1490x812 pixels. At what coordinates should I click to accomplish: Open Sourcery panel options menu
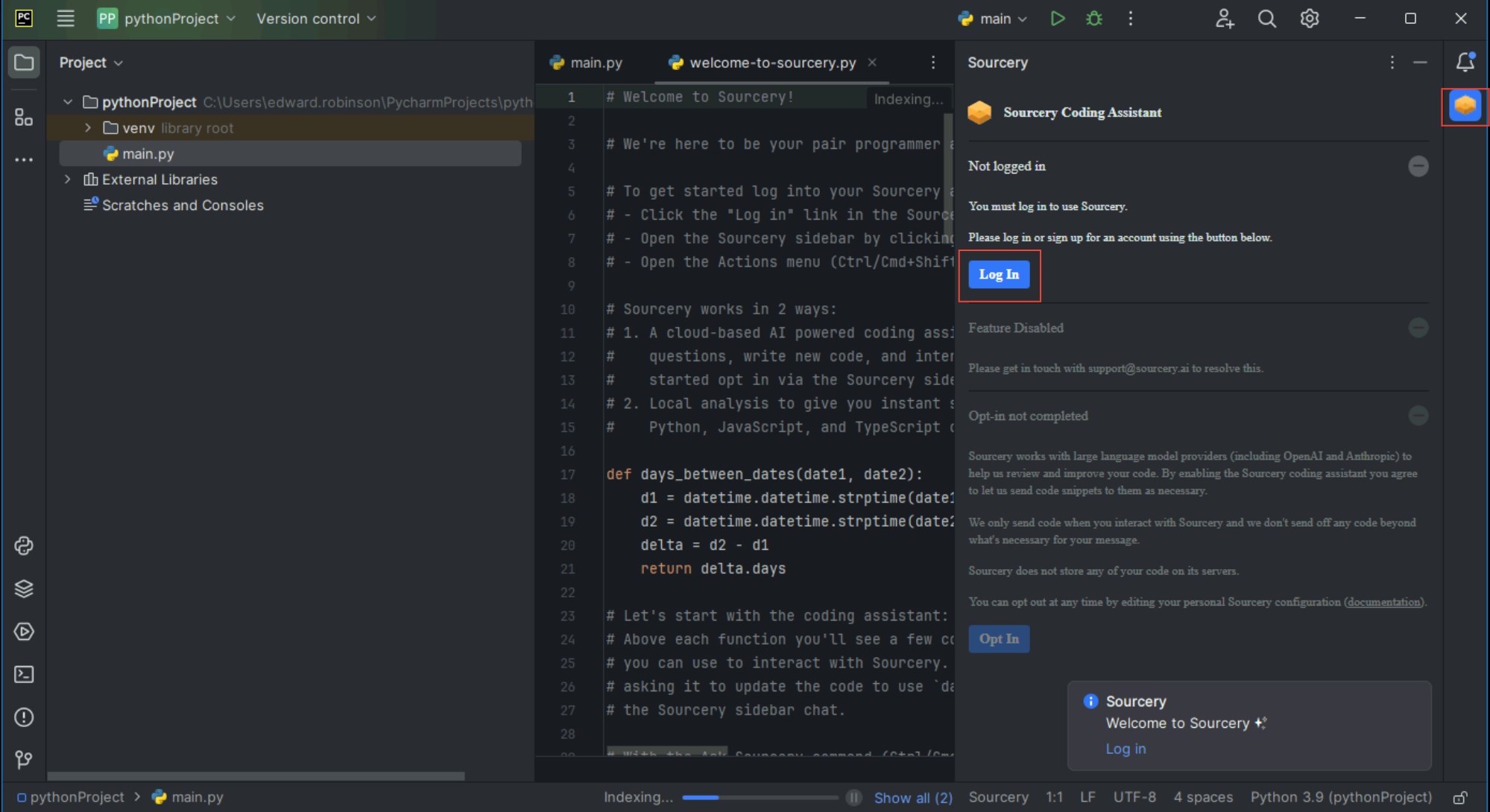point(1392,63)
